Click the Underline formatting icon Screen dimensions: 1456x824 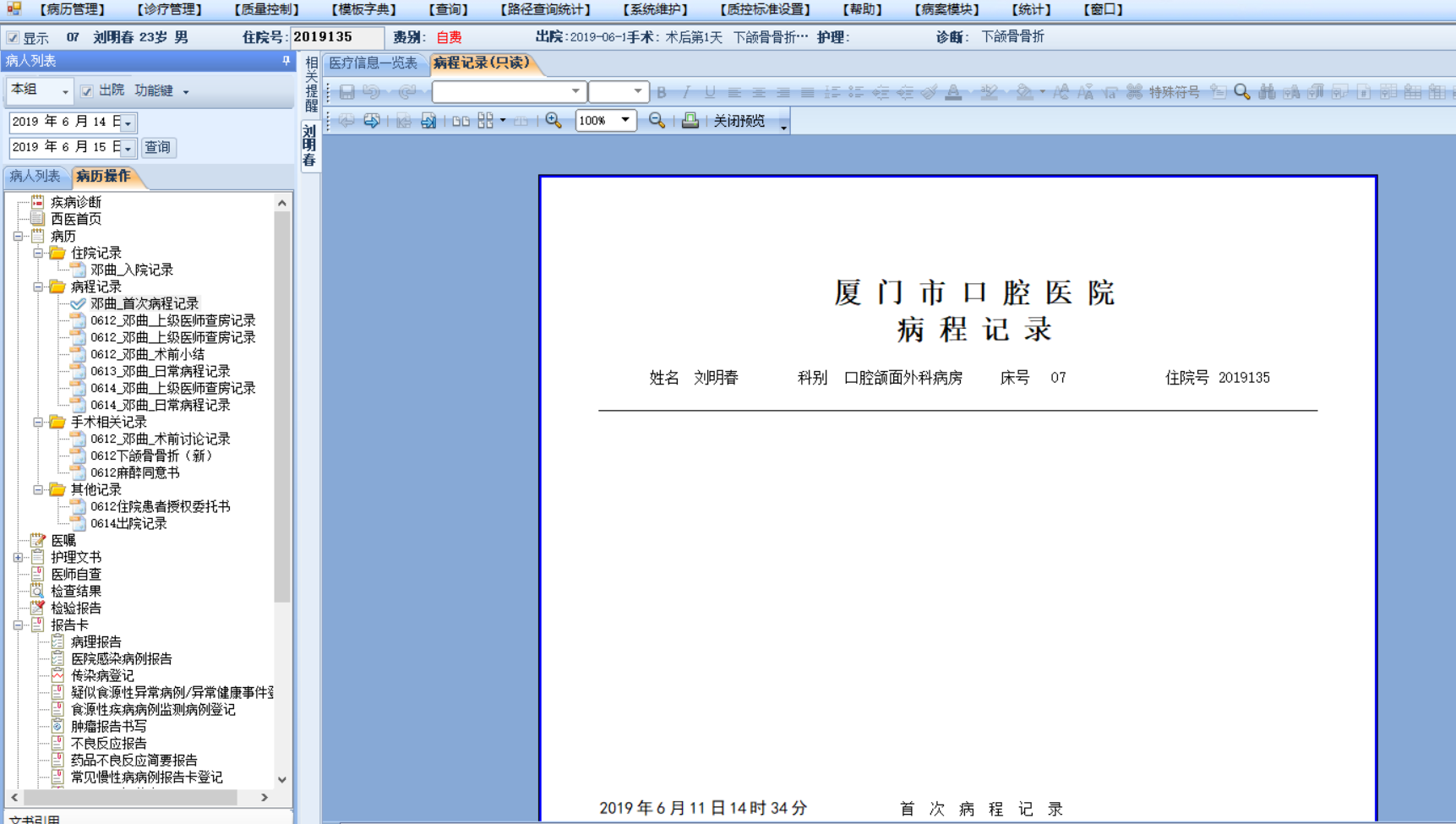(710, 92)
